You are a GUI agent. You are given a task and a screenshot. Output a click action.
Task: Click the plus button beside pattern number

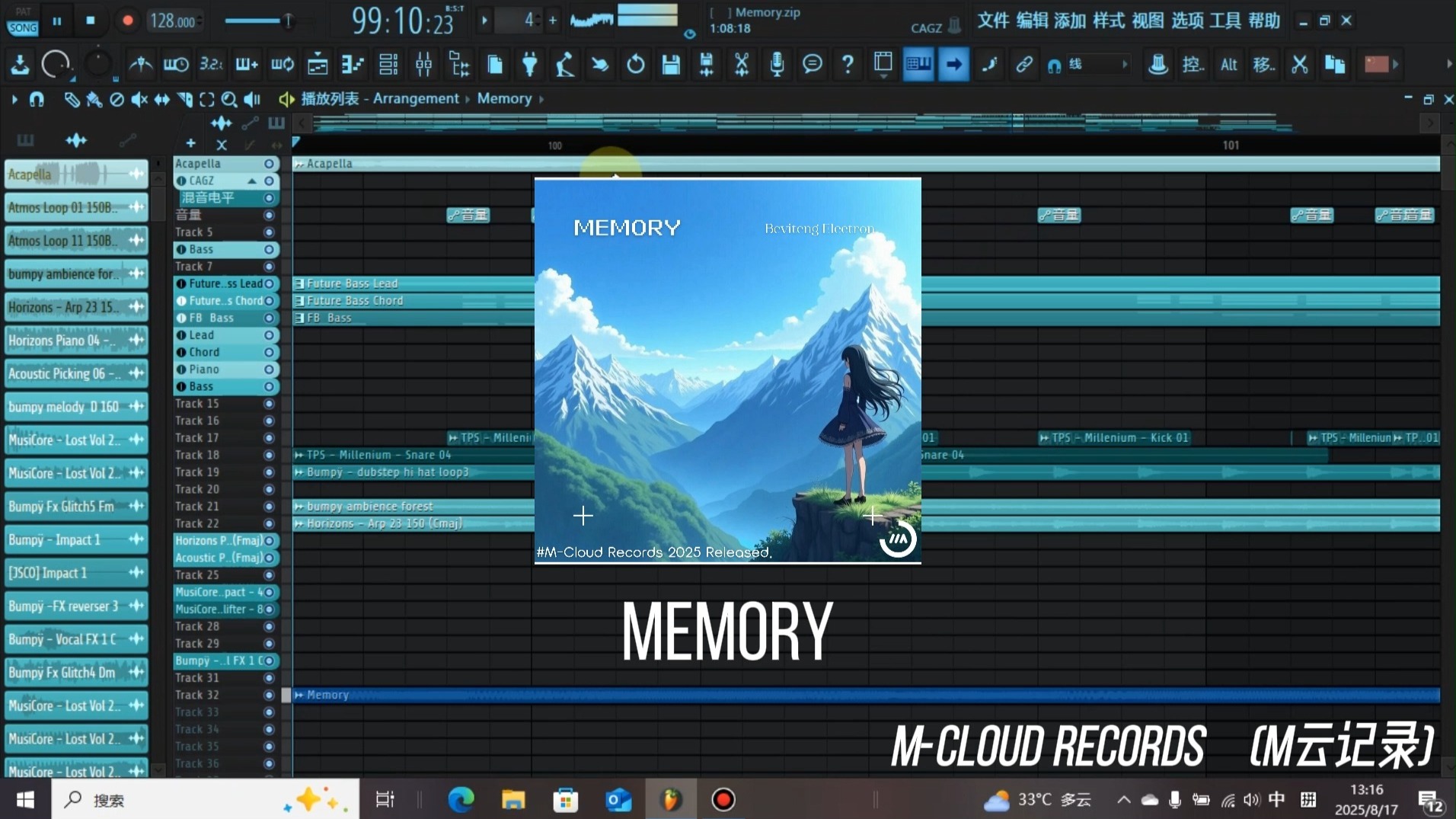(x=553, y=21)
